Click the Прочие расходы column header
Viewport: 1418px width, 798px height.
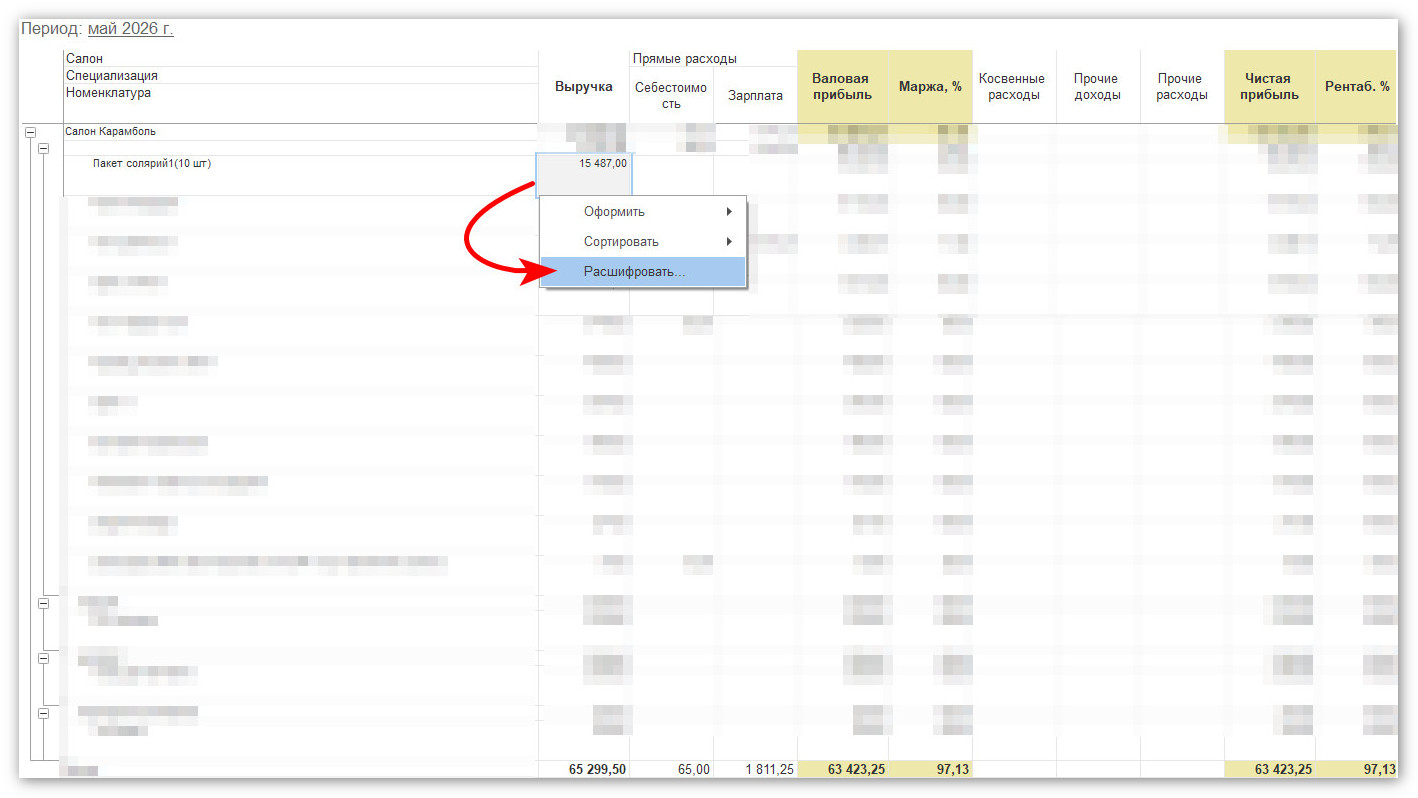[1180, 87]
